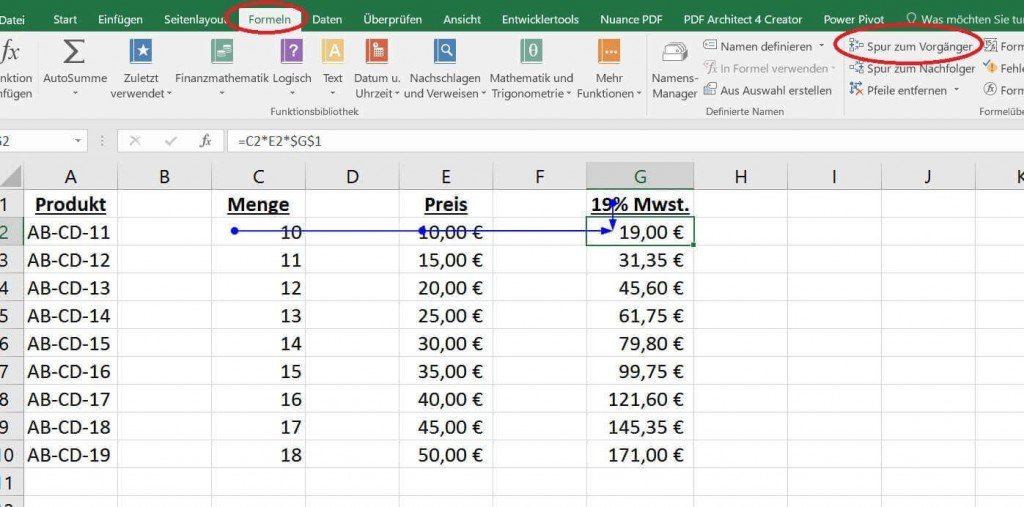1024x507 pixels.
Task: Switch to the Überprüfen tab
Action: coord(392,20)
